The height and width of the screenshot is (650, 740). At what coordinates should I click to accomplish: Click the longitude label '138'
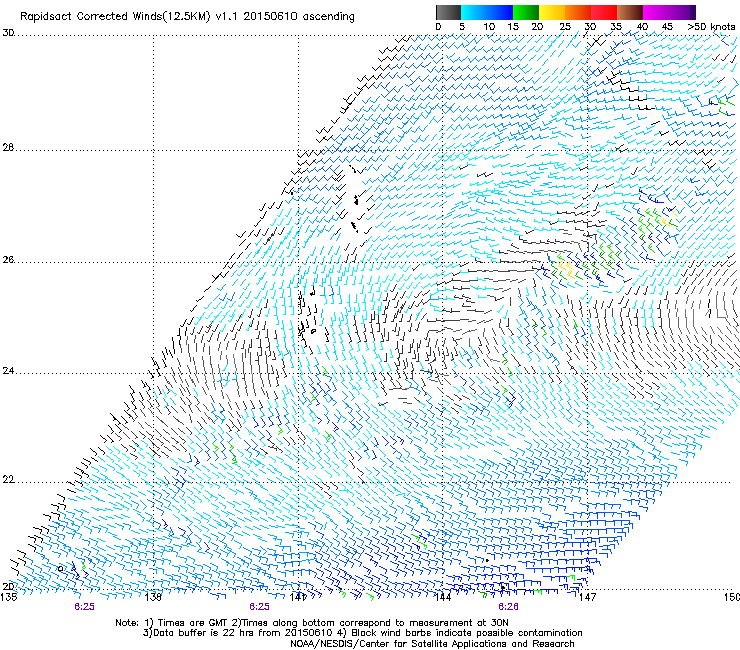[x=153, y=597]
